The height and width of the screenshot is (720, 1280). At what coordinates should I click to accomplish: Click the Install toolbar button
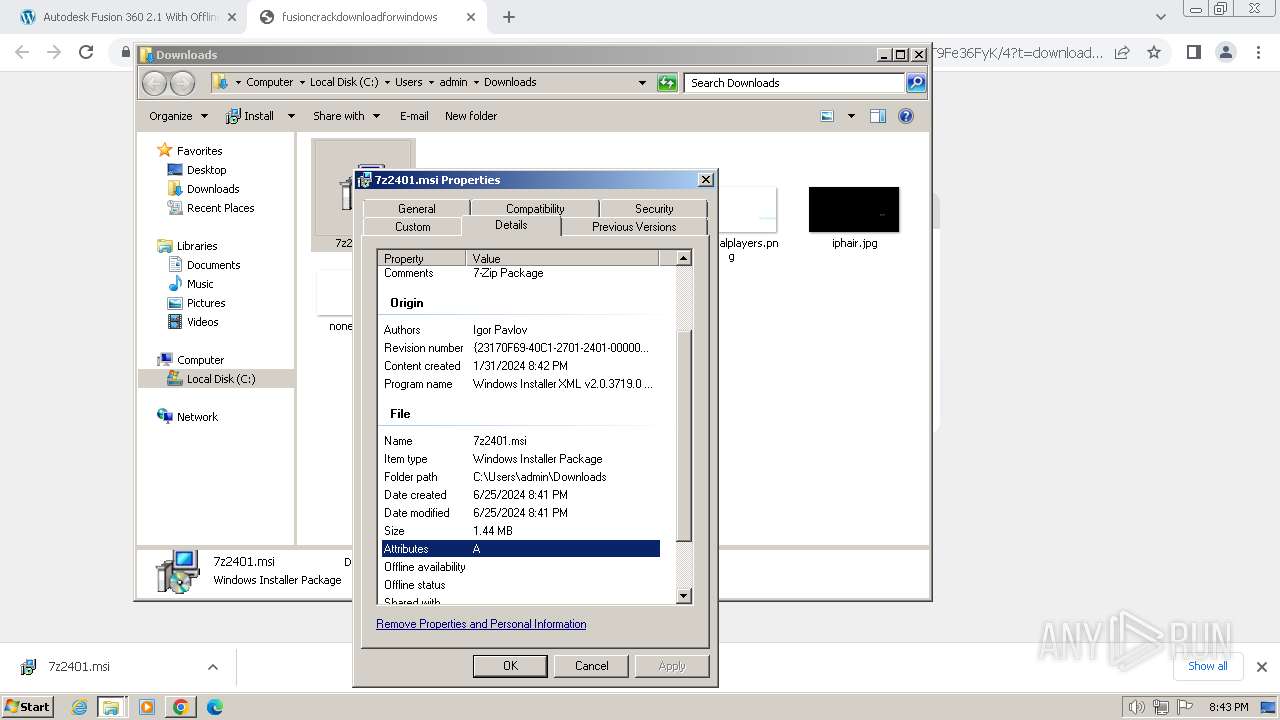click(251, 116)
